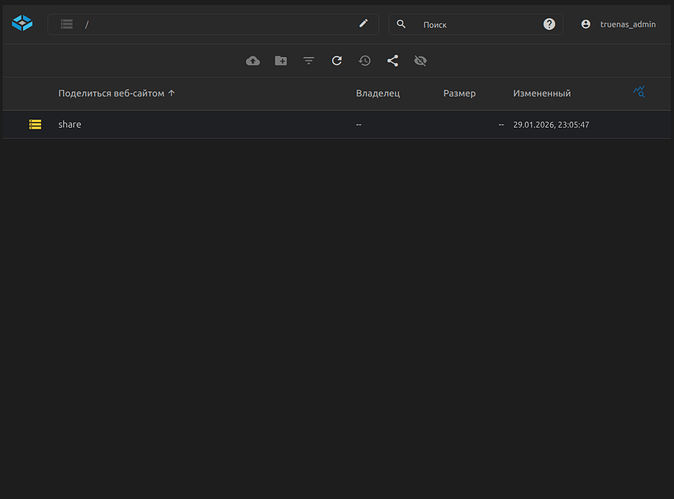Open the truenas_admin user menu
The image size is (674, 499).
pyautogui.click(x=619, y=24)
